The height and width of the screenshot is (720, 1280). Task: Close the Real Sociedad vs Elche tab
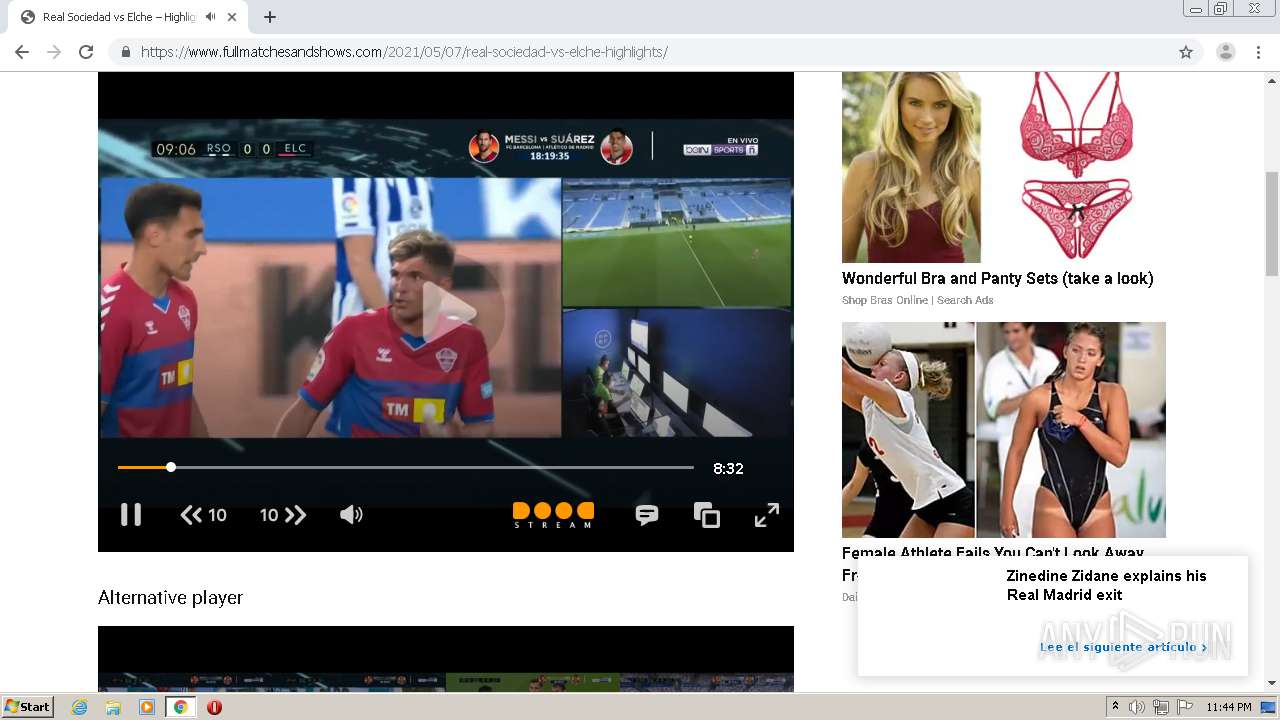(233, 17)
